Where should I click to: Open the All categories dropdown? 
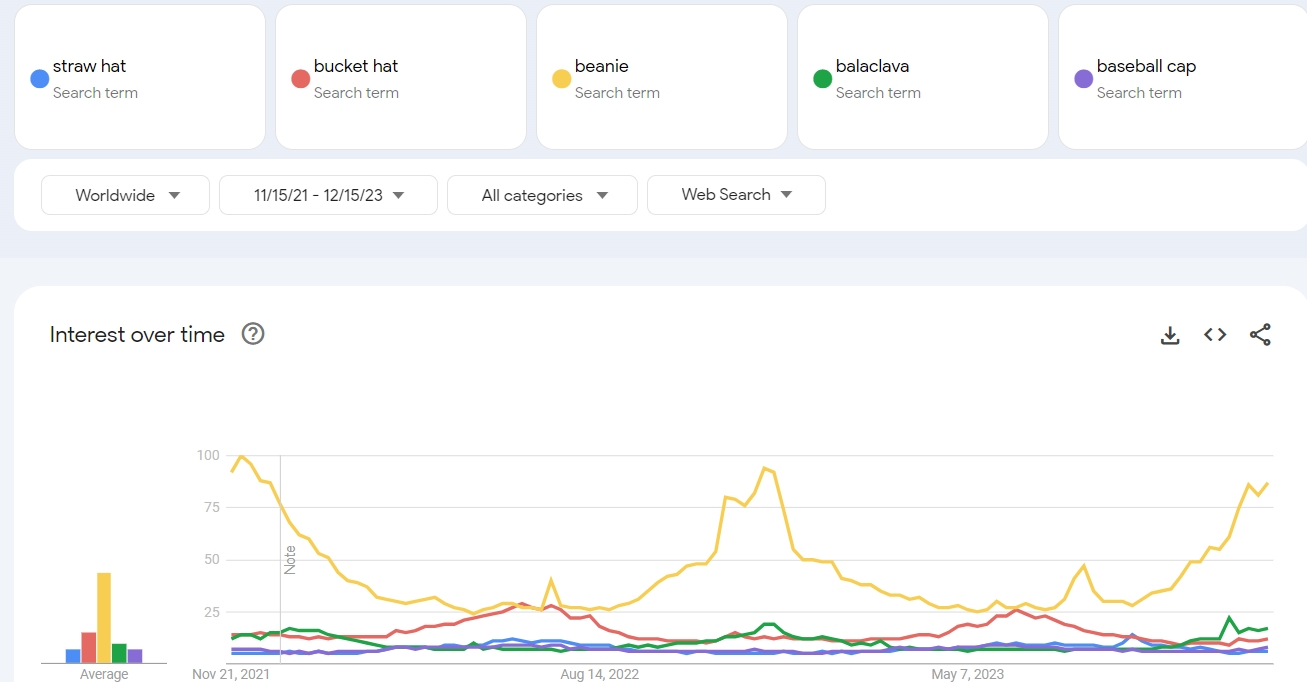[542, 195]
